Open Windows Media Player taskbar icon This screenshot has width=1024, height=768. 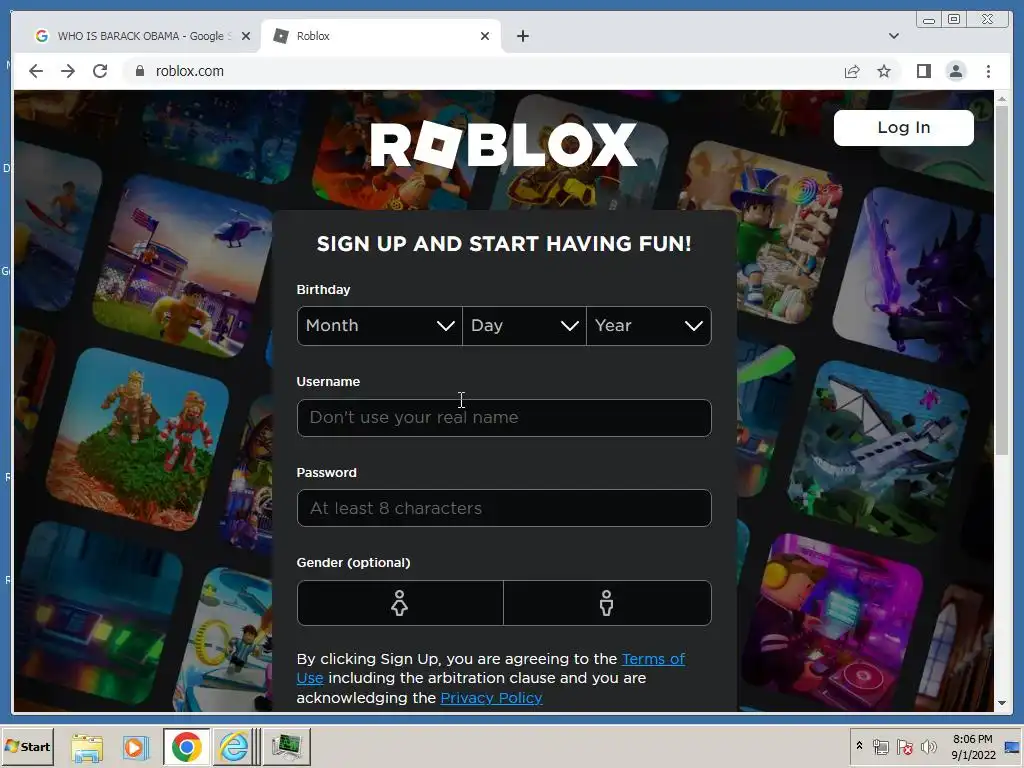(x=135, y=746)
